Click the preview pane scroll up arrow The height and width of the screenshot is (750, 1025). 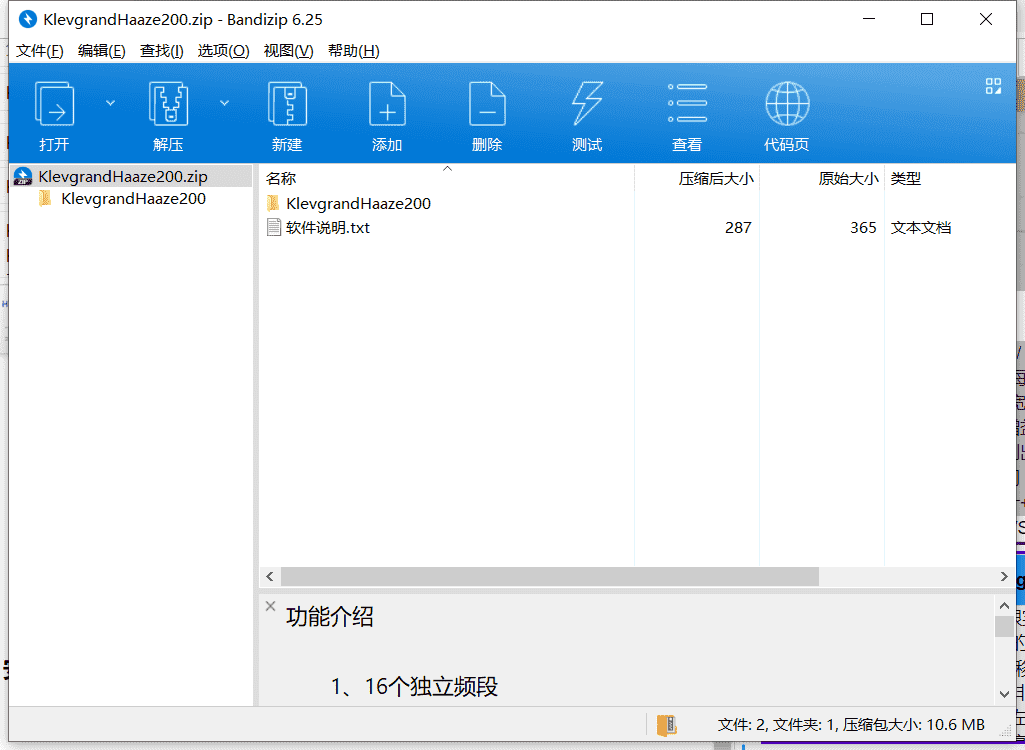[x=1005, y=605]
